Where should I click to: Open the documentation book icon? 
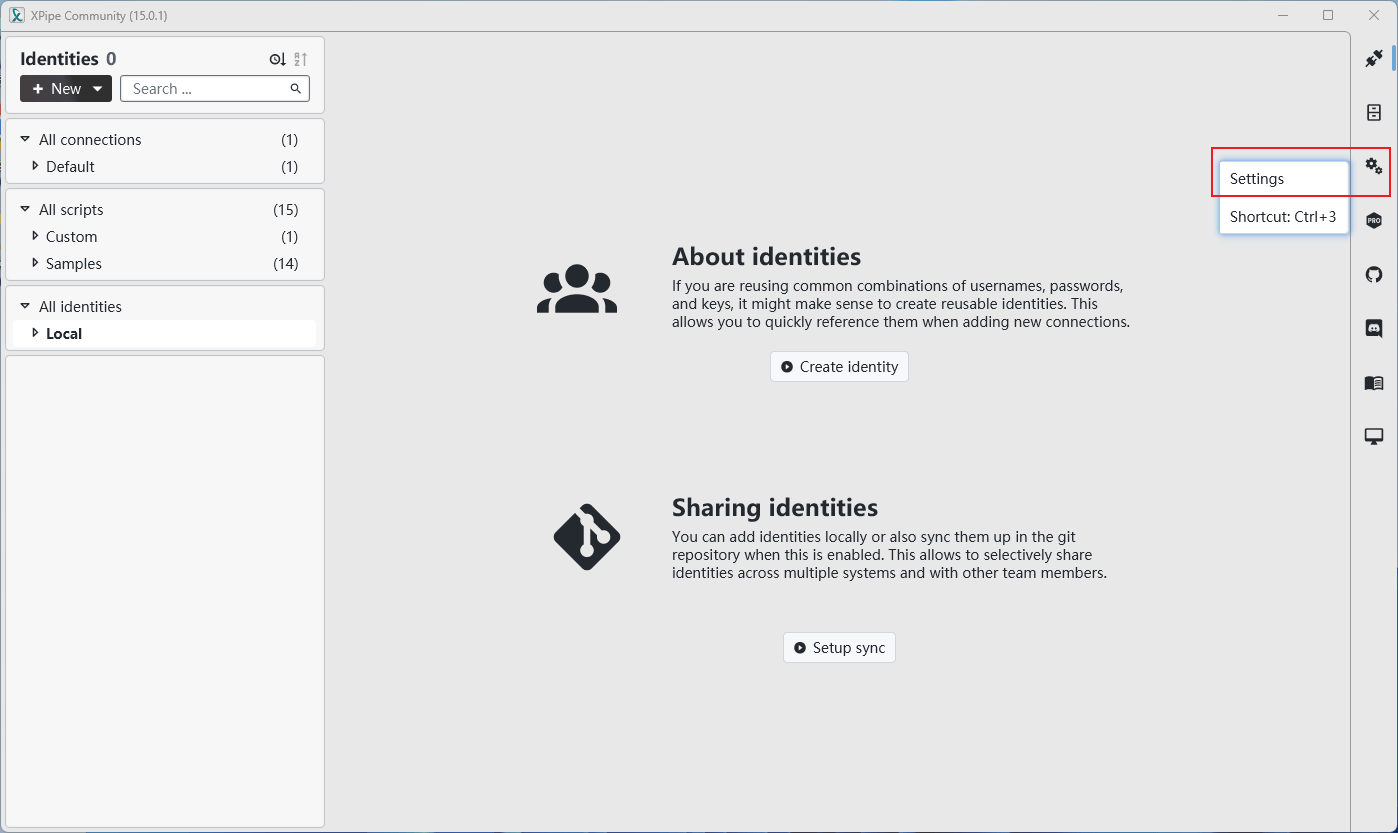tap(1374, 383)
